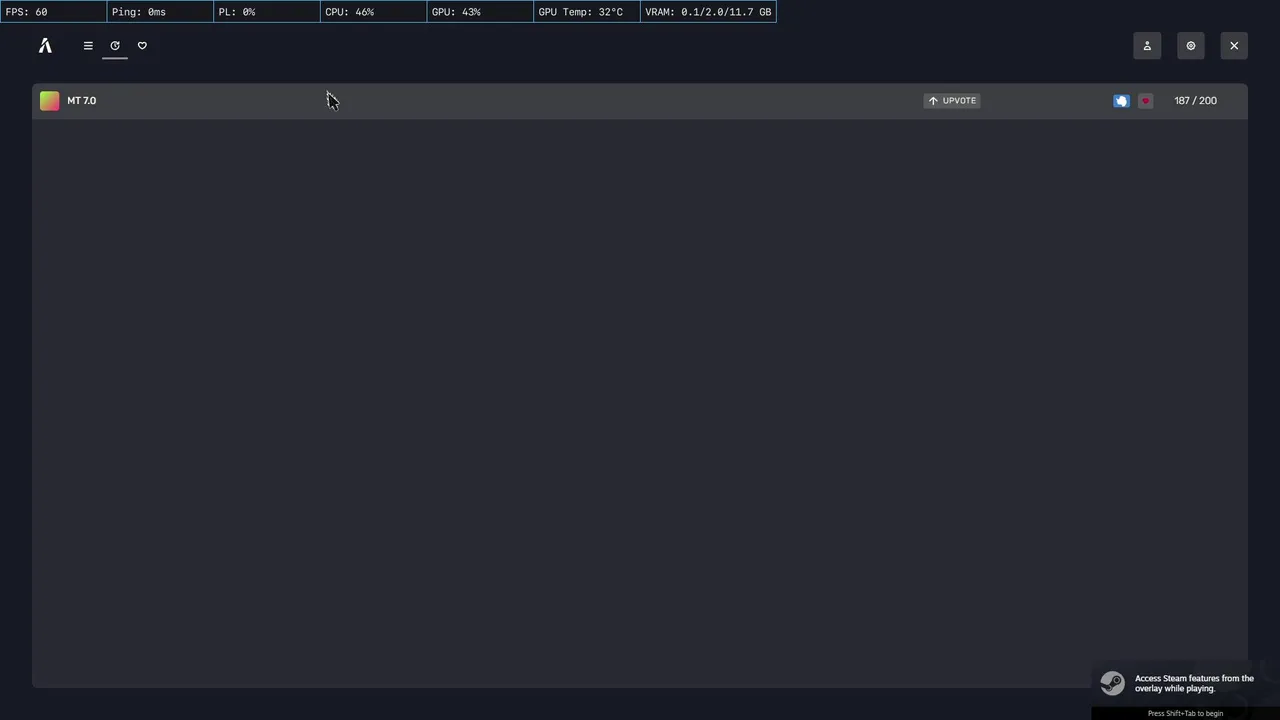Click the VRAM usage readout
The width and height of the screenshot is (1280, 720).
click(708, 12)
